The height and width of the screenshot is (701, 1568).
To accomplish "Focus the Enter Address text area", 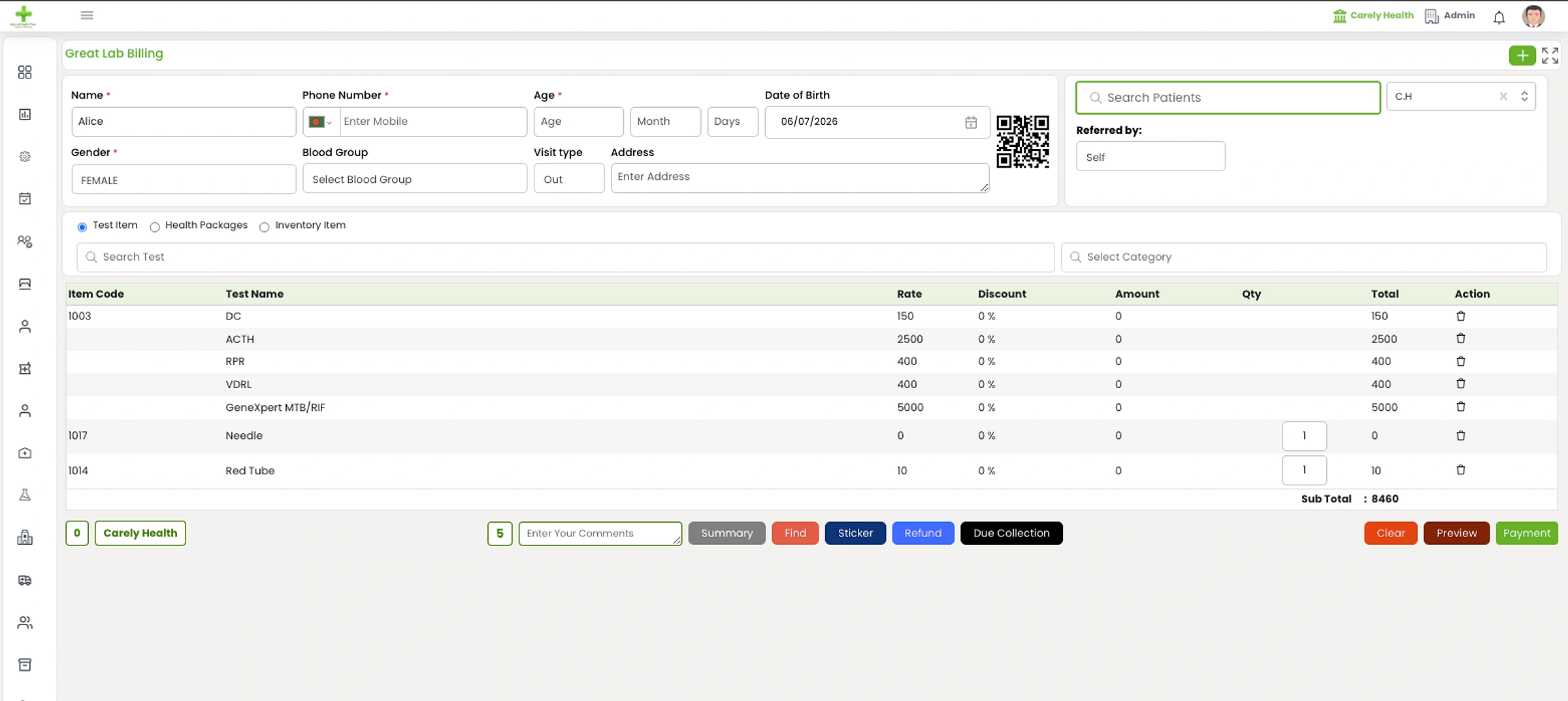I will [800, 178].
